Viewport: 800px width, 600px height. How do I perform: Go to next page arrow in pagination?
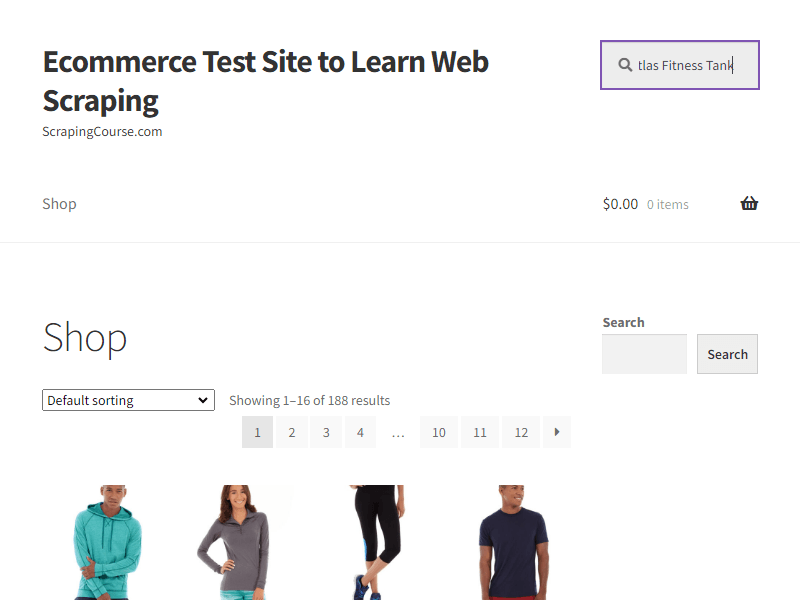pos(557,432)
